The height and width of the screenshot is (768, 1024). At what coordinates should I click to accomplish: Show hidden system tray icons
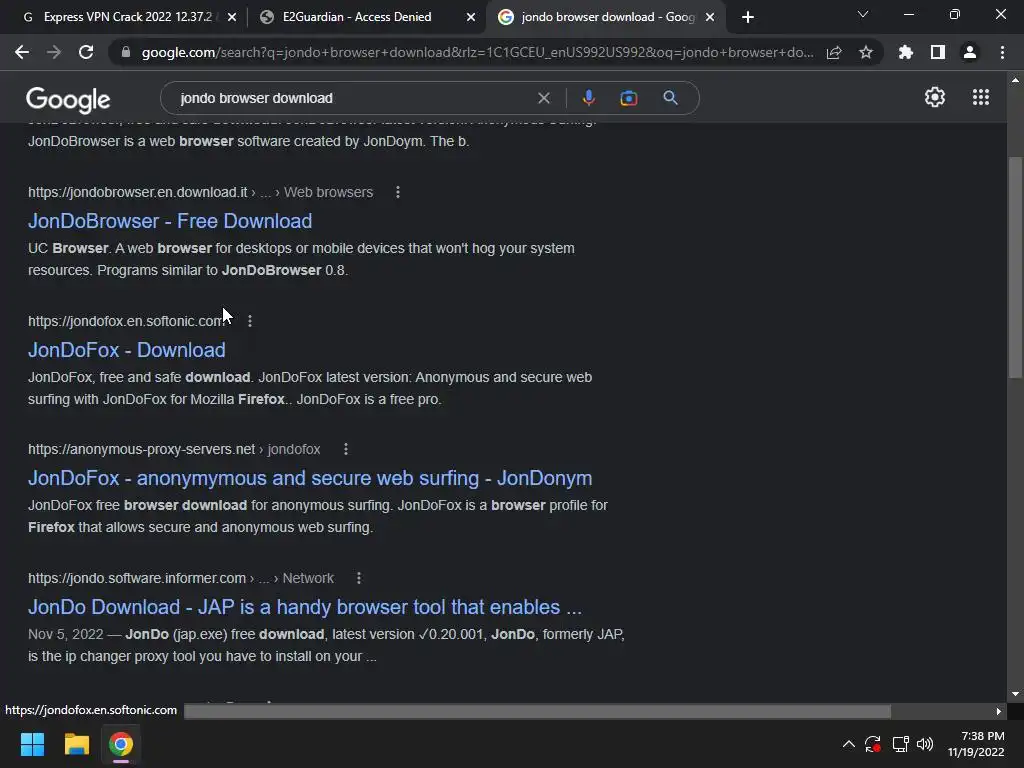848,744
